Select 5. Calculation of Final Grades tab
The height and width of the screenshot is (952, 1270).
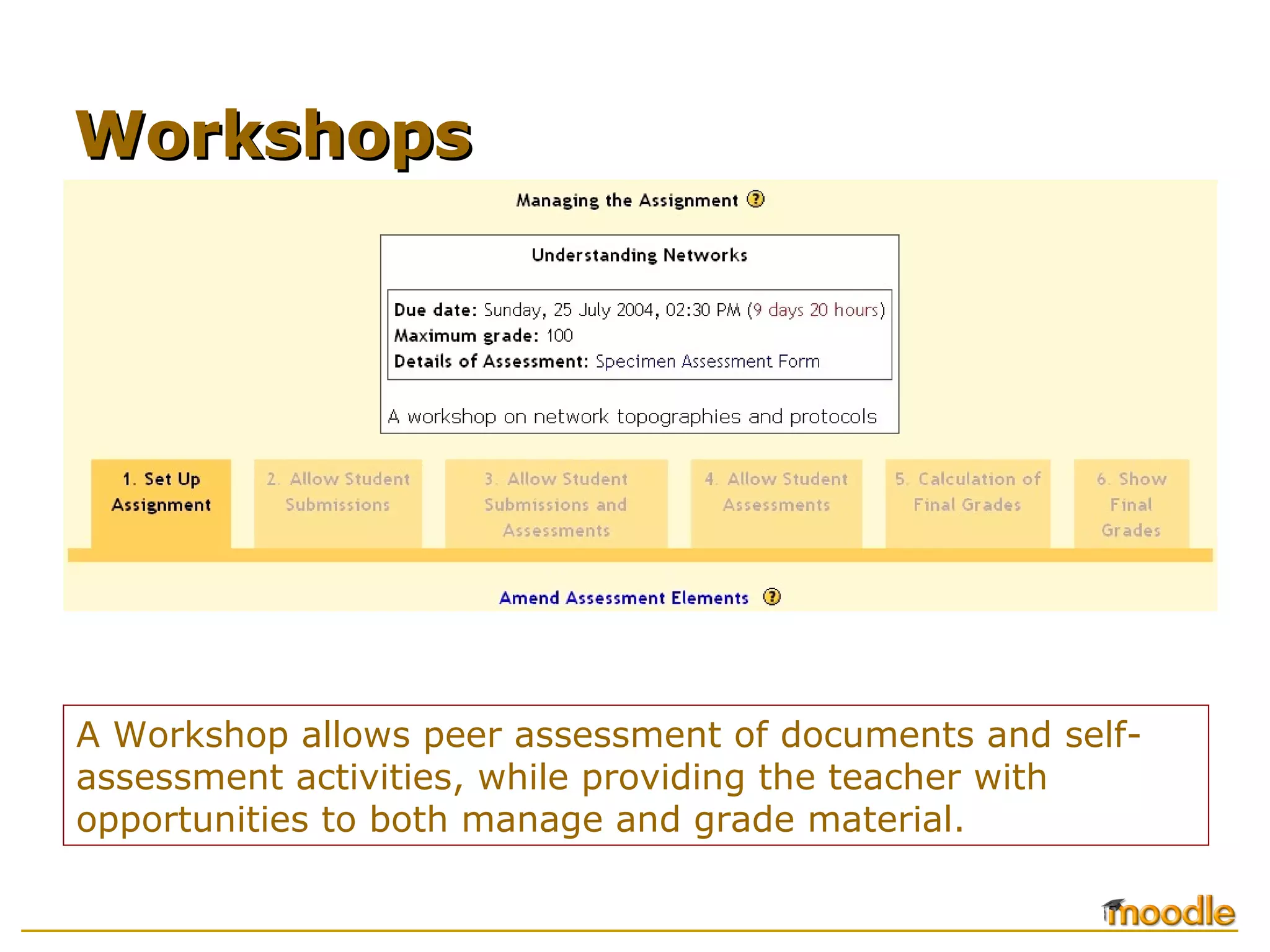point(967,504)
